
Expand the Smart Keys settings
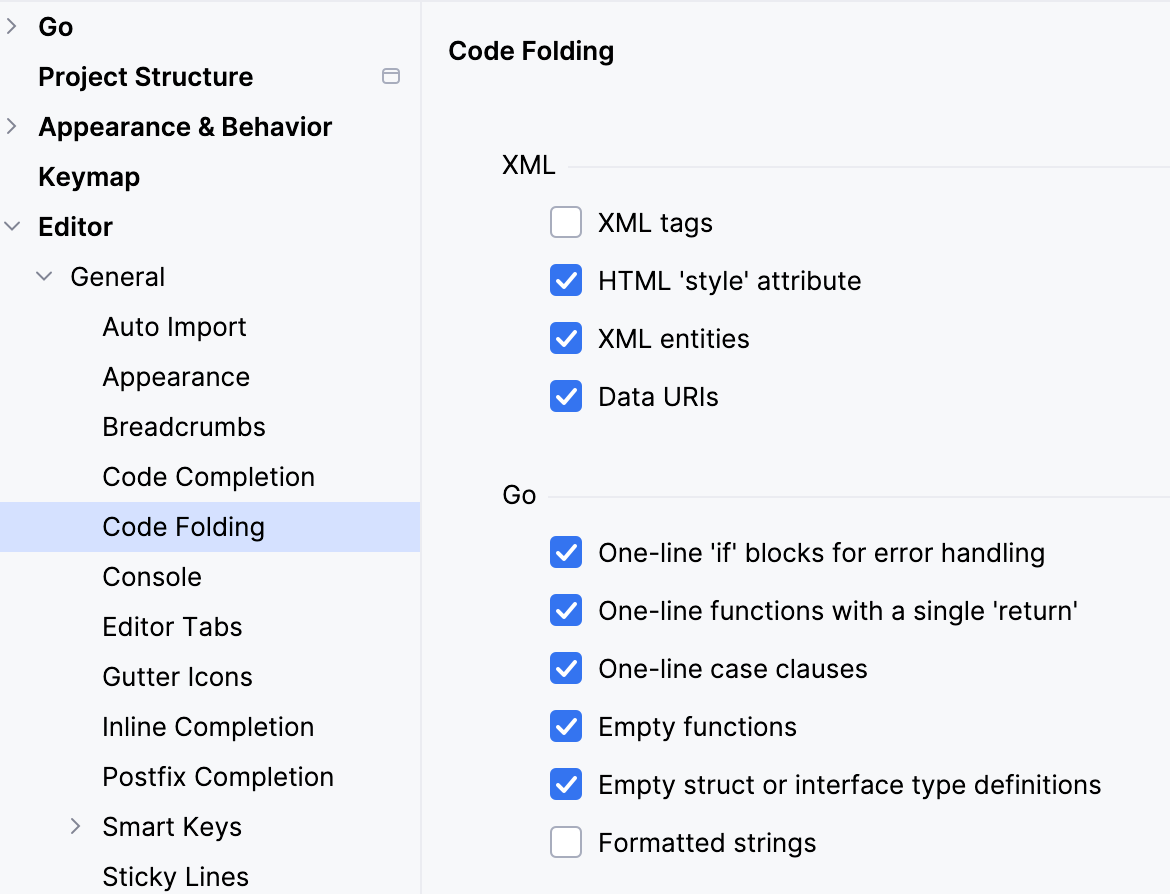pos(77,827)
